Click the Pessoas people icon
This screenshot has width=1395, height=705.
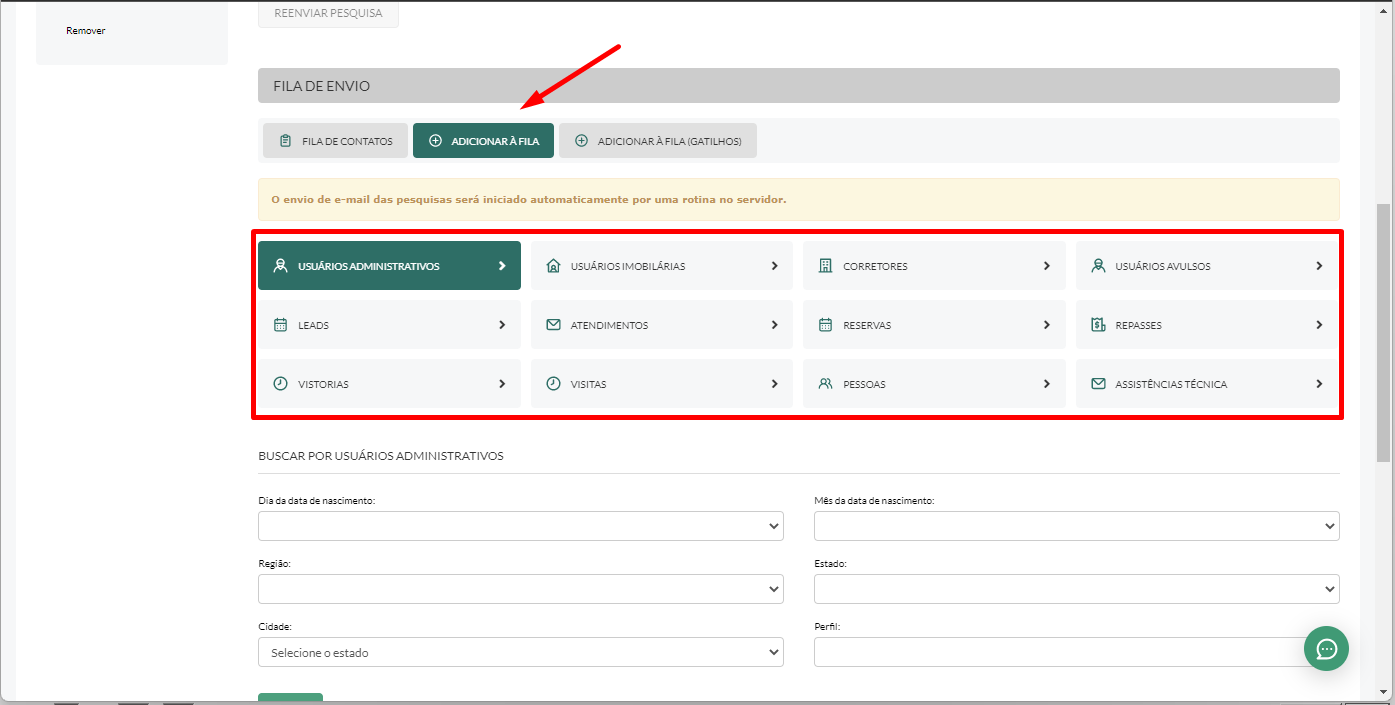pyautogui.click(x=826, y=384)
